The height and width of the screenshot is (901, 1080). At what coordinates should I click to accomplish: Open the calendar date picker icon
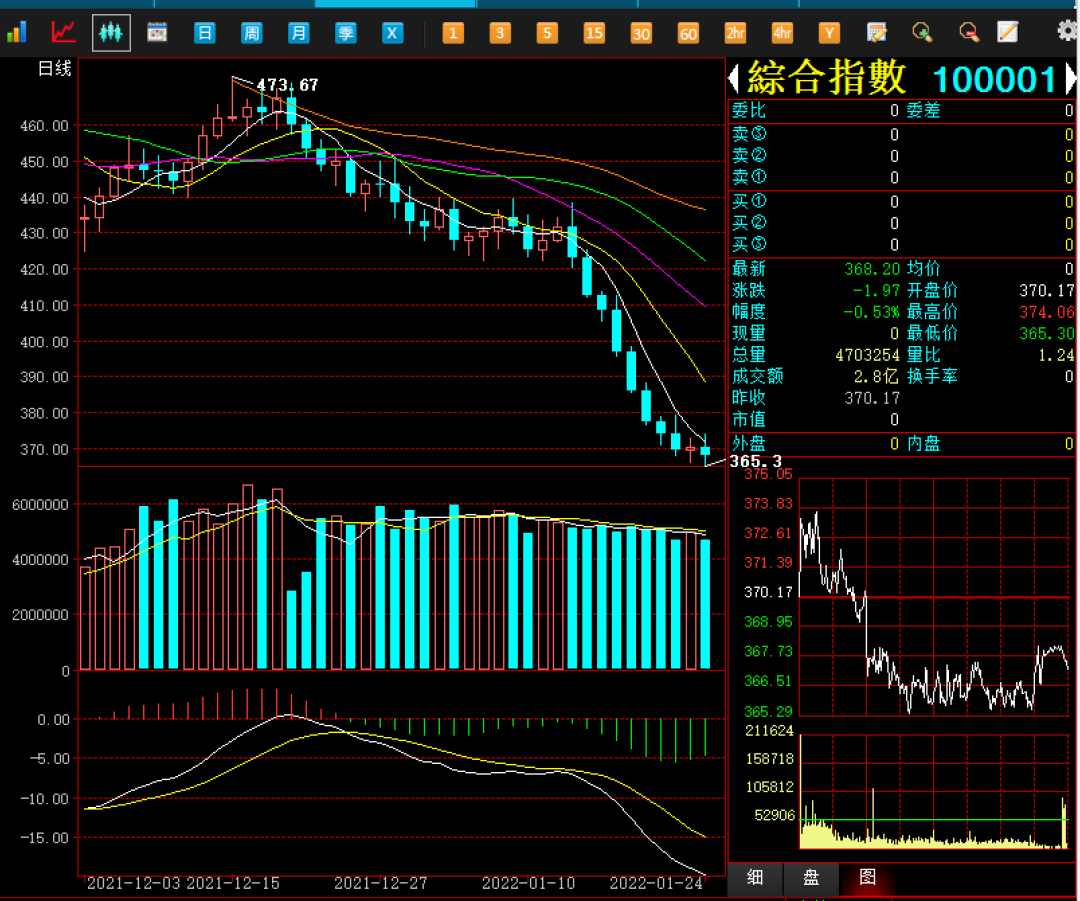158,32
